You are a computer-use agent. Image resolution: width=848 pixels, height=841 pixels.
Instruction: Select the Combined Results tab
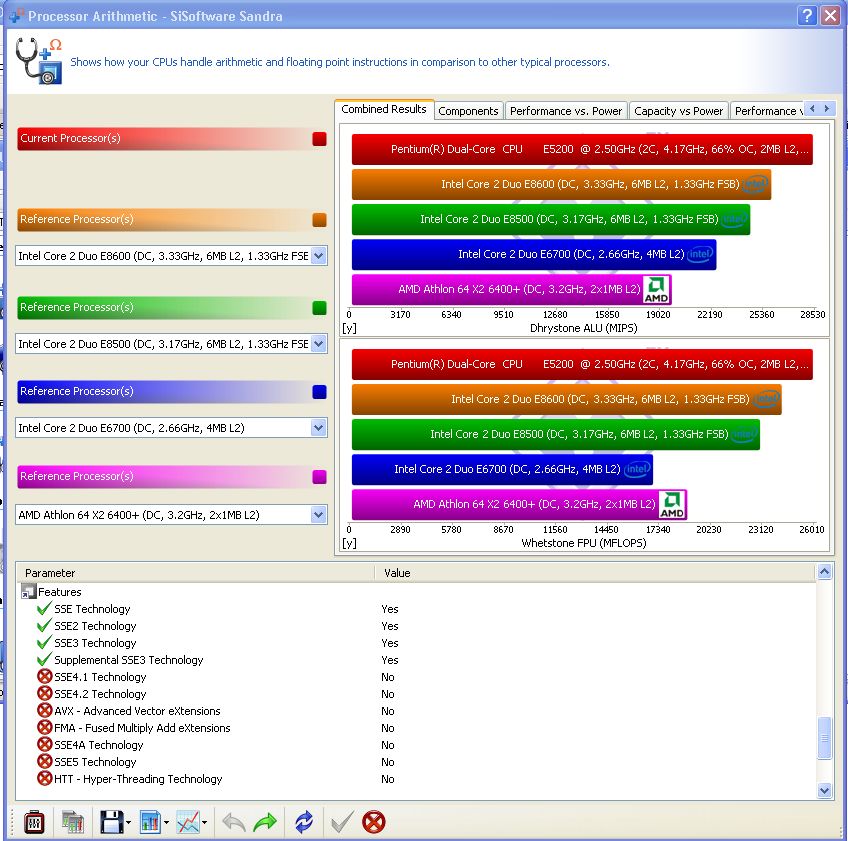tap(384, 109)
